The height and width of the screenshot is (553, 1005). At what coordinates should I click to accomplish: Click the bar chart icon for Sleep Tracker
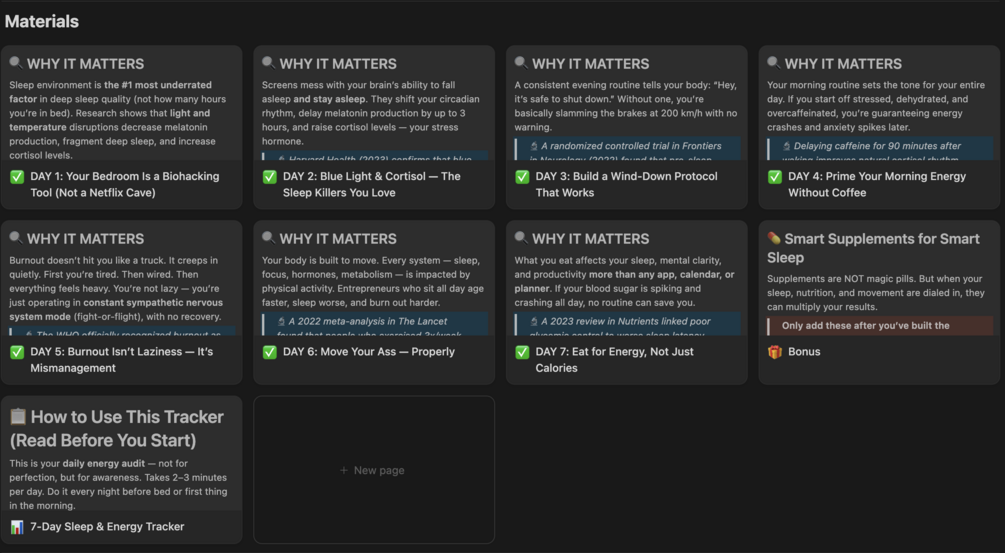click(x=17, y=527)
